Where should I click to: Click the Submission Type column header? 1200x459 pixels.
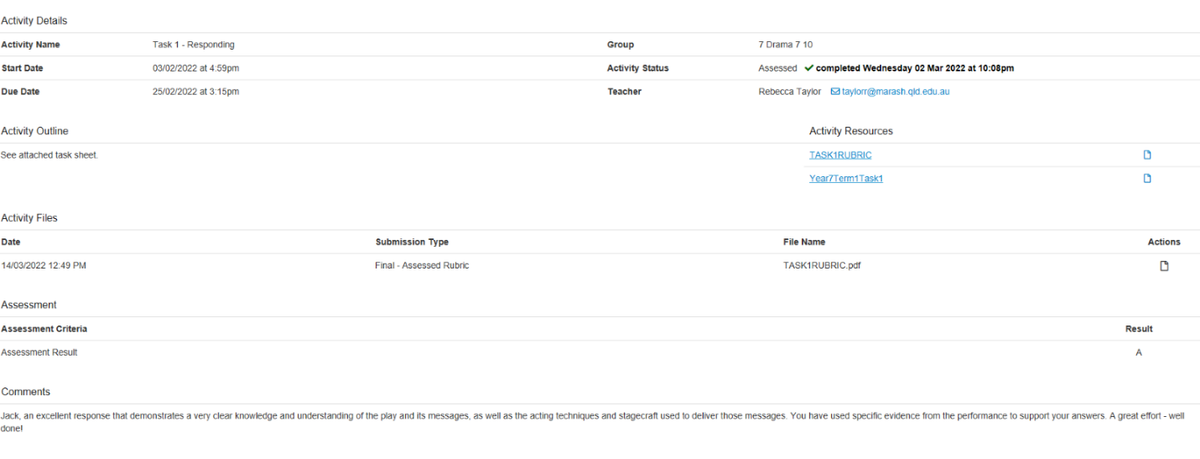[412, 242]
